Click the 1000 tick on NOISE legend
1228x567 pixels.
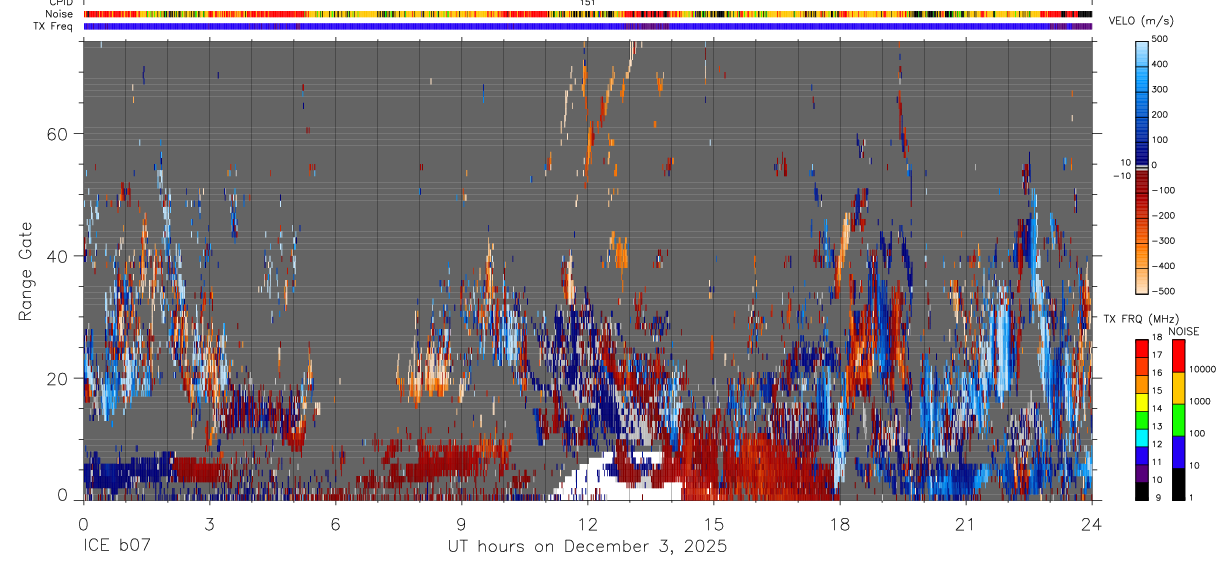click(x=1199, y=401)
